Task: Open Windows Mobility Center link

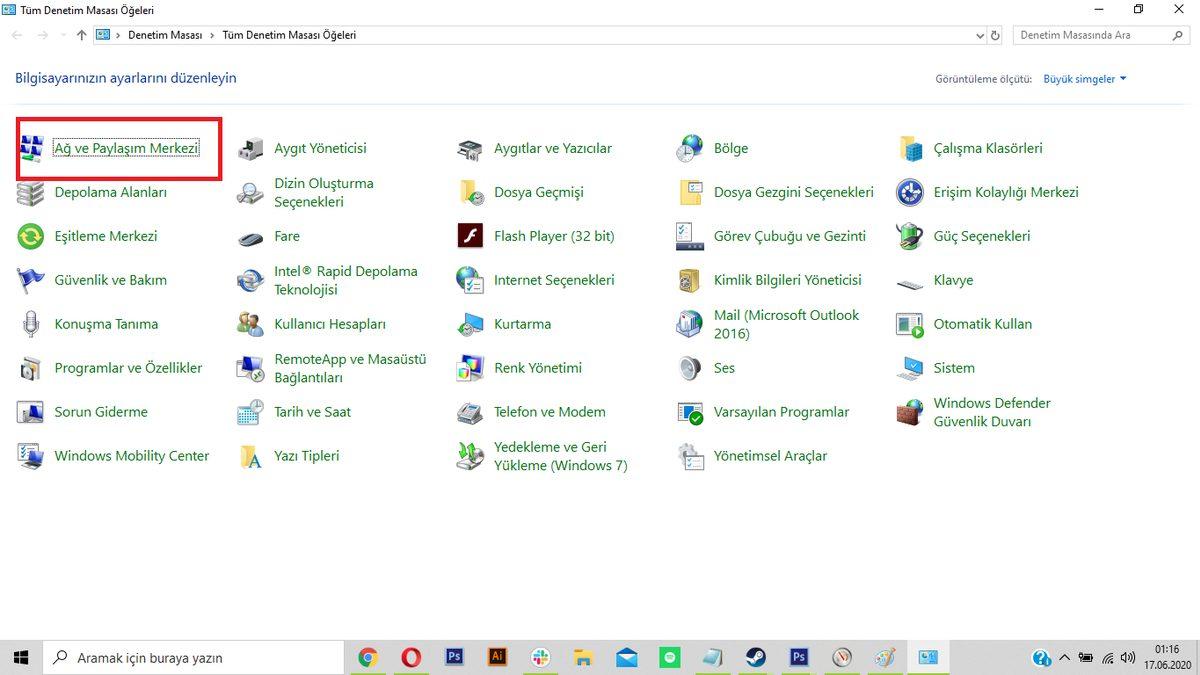Action: 131,456
